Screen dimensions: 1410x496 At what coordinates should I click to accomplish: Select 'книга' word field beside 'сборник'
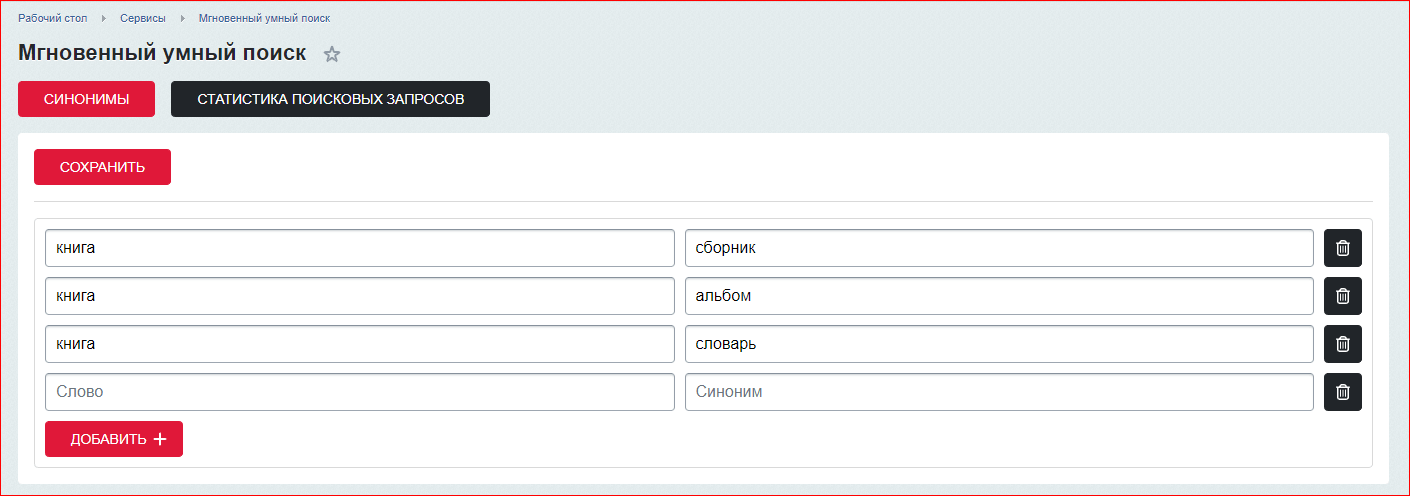pos(360,248)
